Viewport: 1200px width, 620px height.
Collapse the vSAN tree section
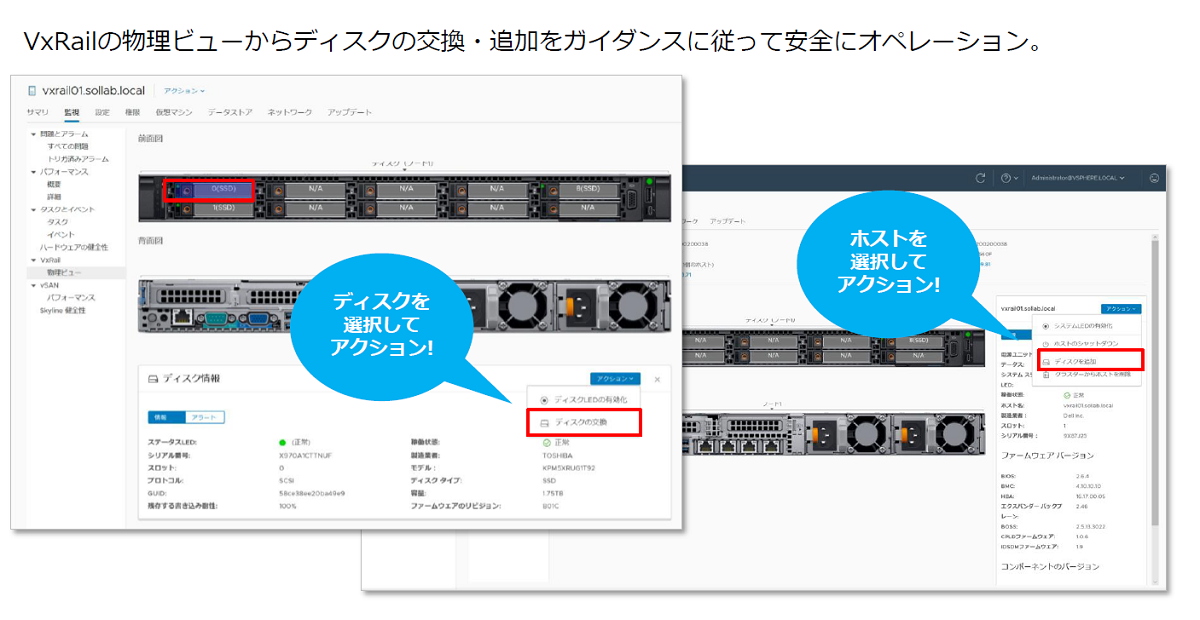(x=33, y=285)
